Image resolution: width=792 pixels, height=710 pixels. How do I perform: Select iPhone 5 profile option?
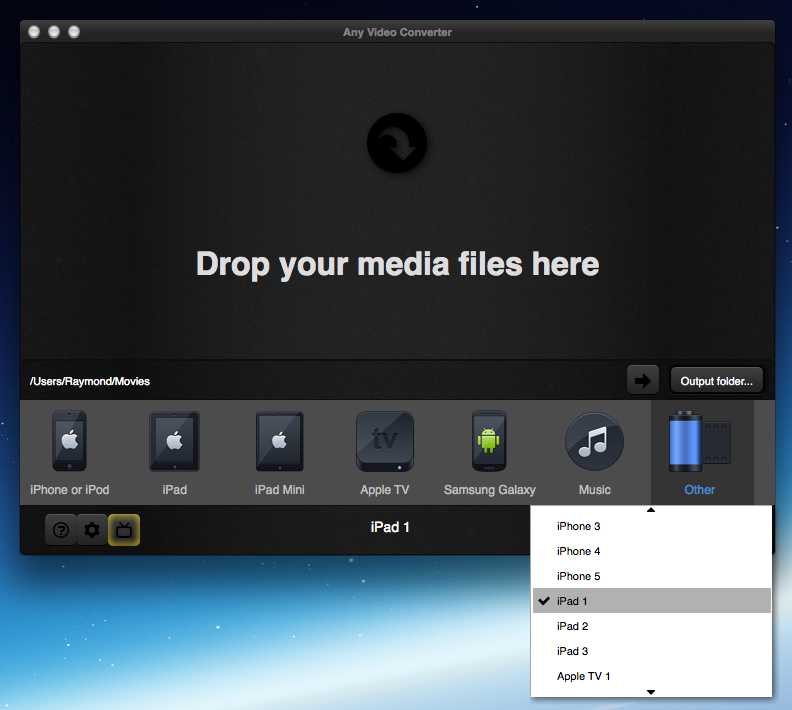pos(578,576)
